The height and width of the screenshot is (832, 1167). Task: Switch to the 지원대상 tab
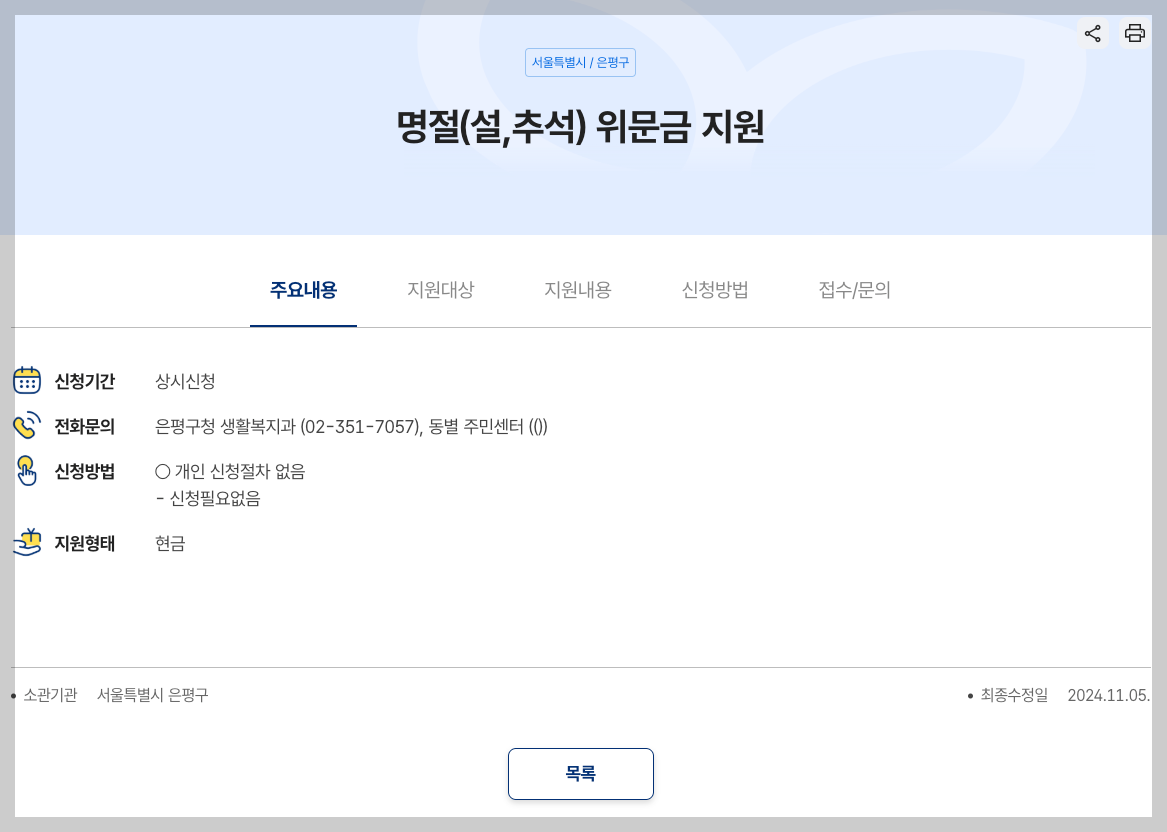point(441,291)
